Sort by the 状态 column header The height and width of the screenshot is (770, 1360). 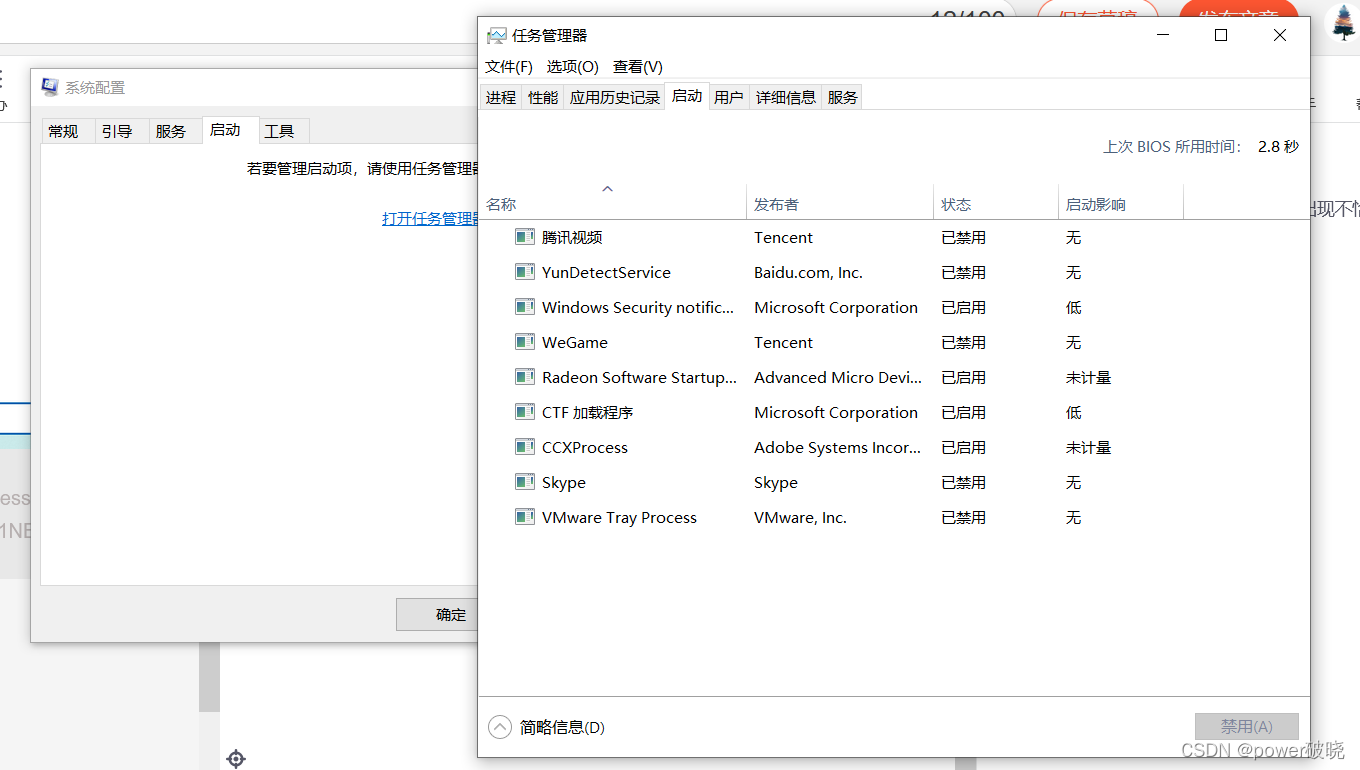coord(995,203)
